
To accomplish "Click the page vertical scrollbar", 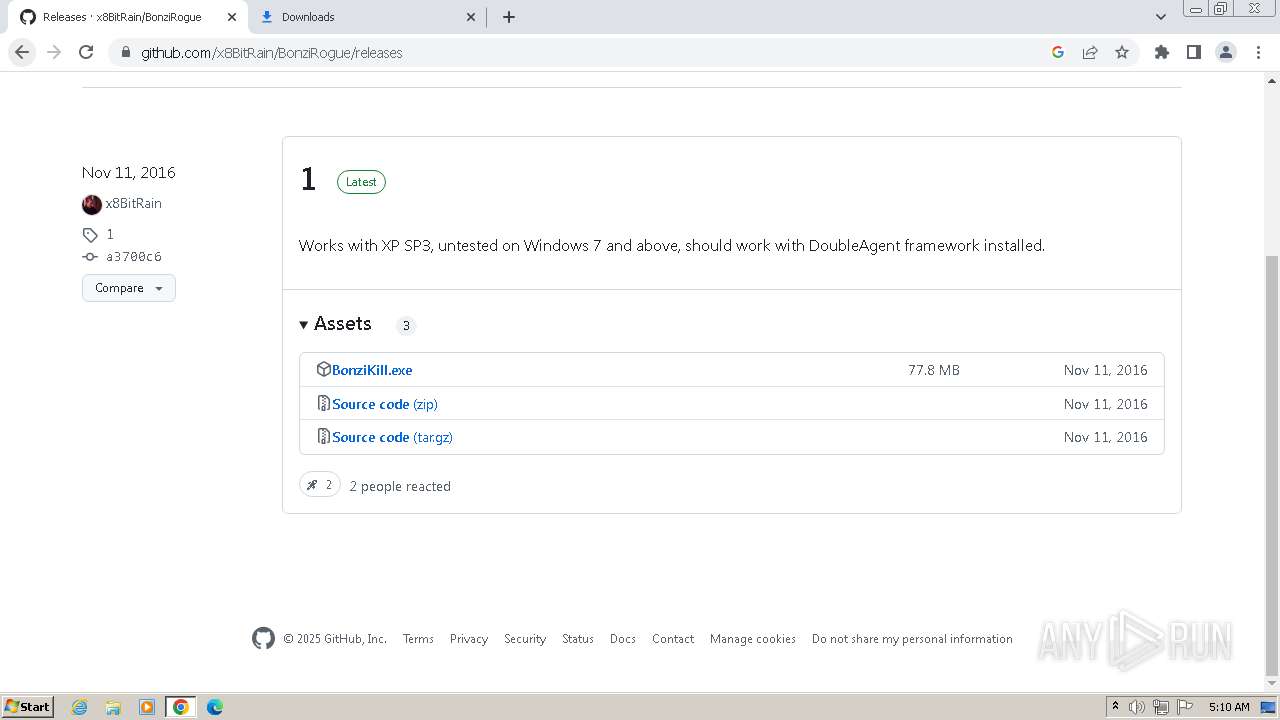I will [x=1272, y=465].
